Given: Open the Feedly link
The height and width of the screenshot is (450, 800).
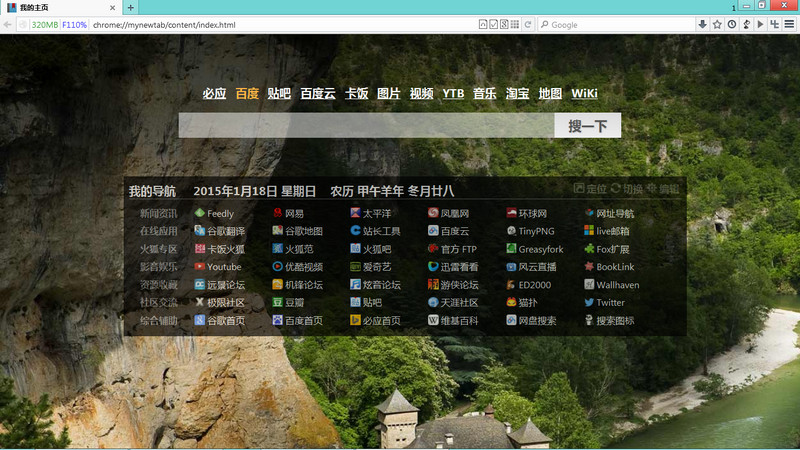Looking at the screenshot, I should coord(214,213).
